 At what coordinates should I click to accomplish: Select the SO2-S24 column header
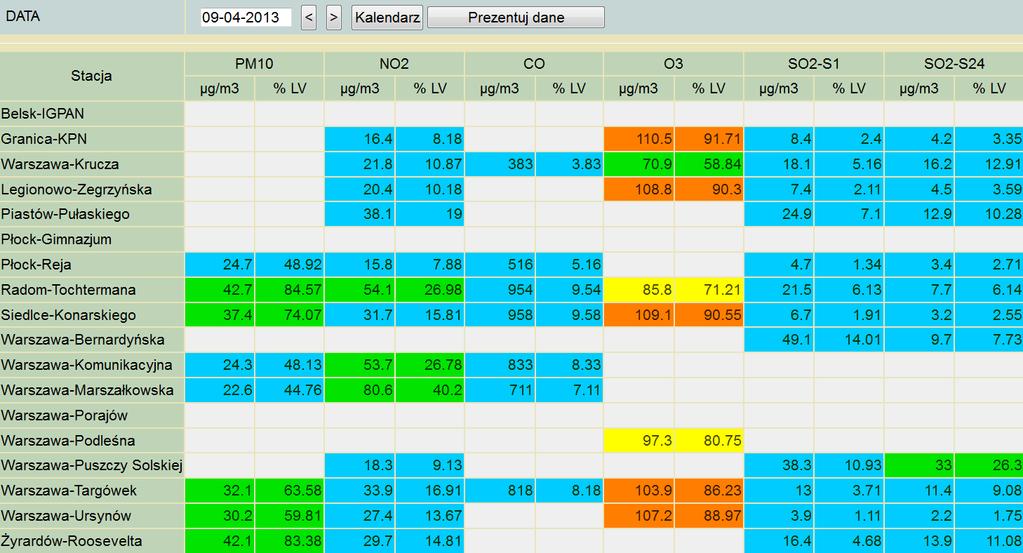tap(954, 64)
